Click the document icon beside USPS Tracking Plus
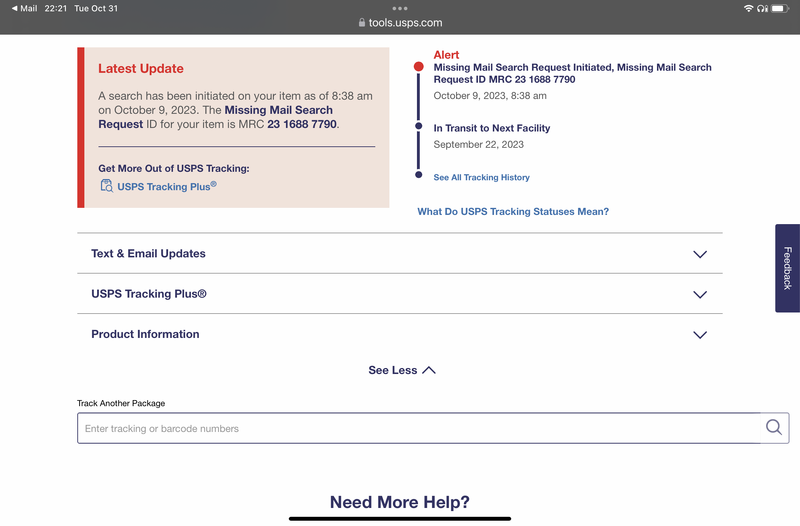 106,186
